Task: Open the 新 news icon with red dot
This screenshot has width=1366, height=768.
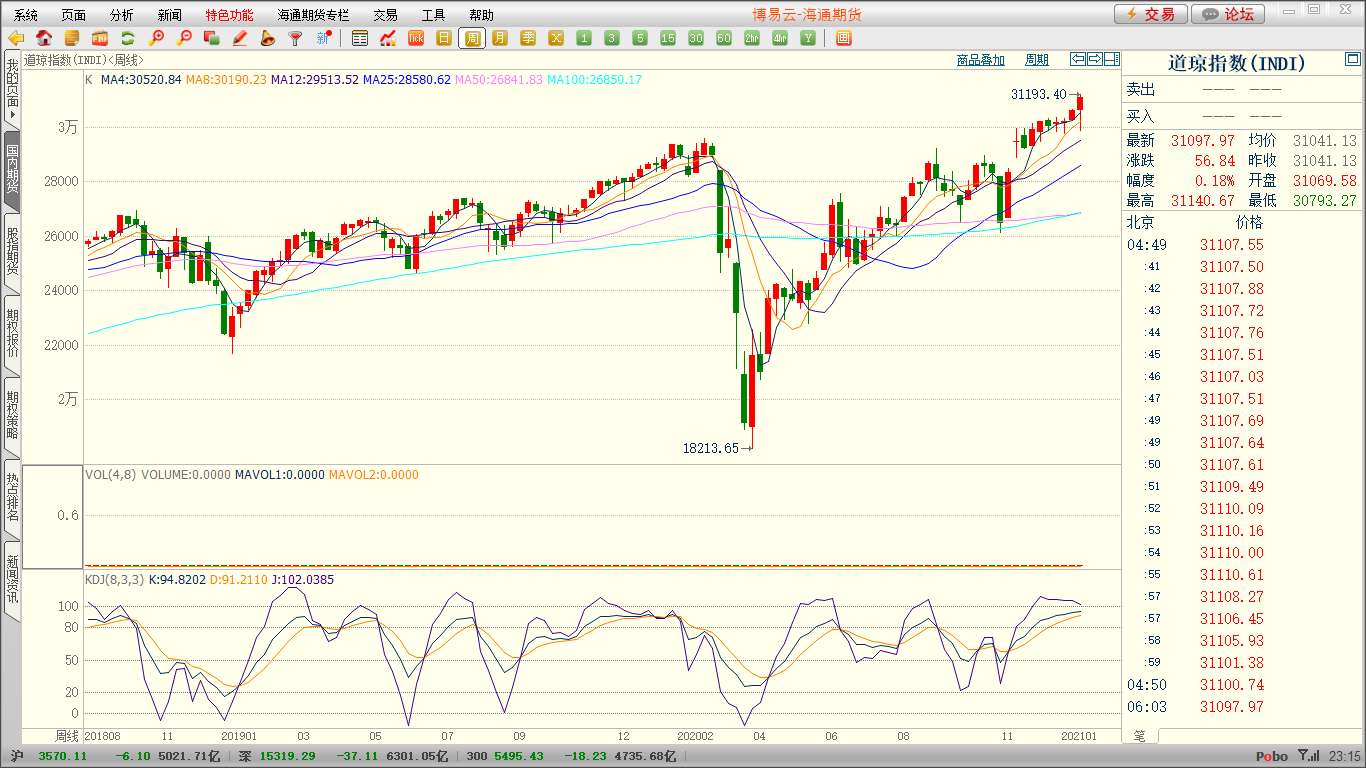Action: (324, 38)
